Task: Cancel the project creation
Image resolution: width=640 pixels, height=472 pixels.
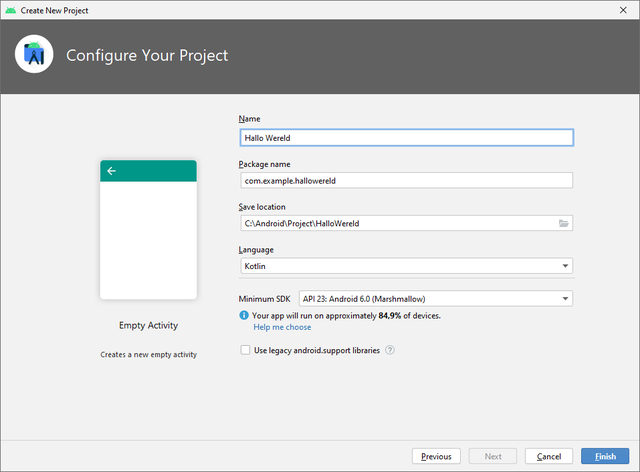Action: pyautogui.click(x=549, y=456)
